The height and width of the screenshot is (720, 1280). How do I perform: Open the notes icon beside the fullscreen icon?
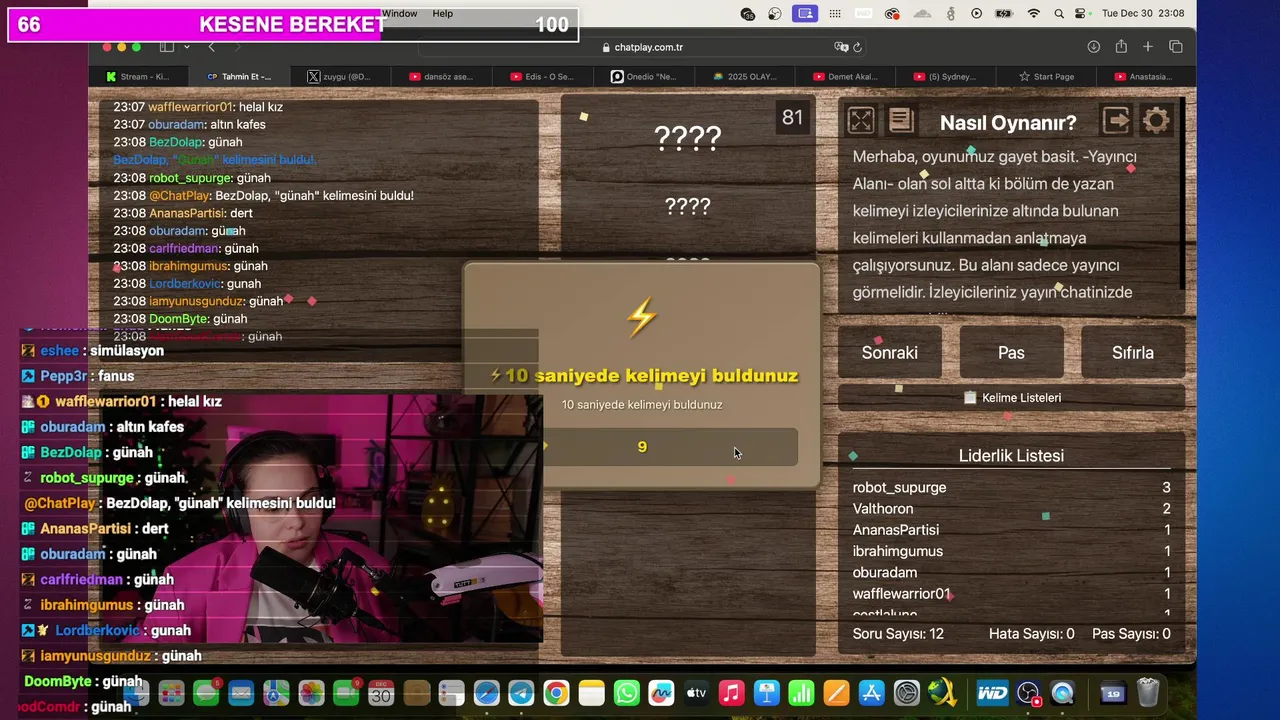901,121
